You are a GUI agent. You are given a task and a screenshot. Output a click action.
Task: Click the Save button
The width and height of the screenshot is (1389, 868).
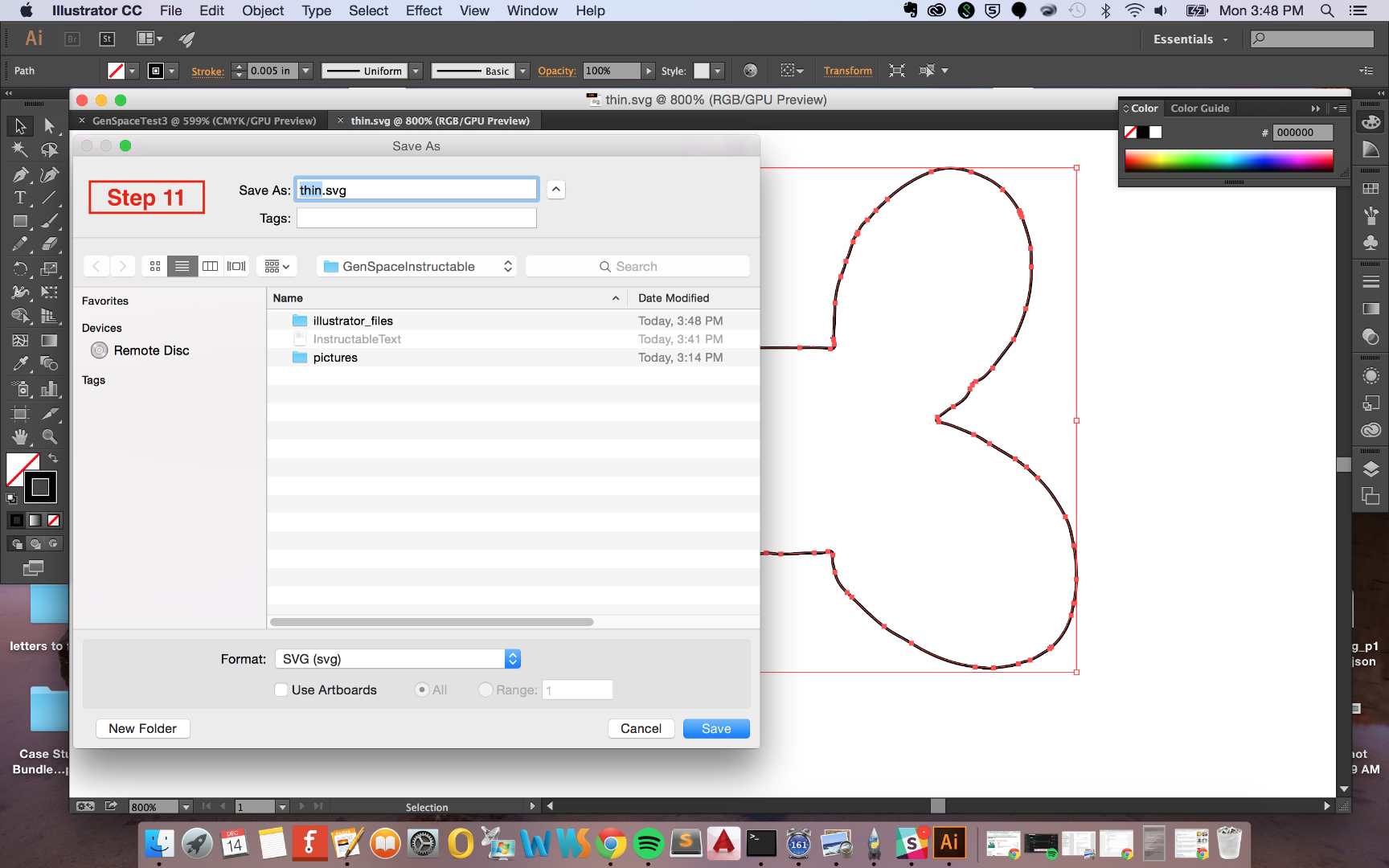(715, 728)
